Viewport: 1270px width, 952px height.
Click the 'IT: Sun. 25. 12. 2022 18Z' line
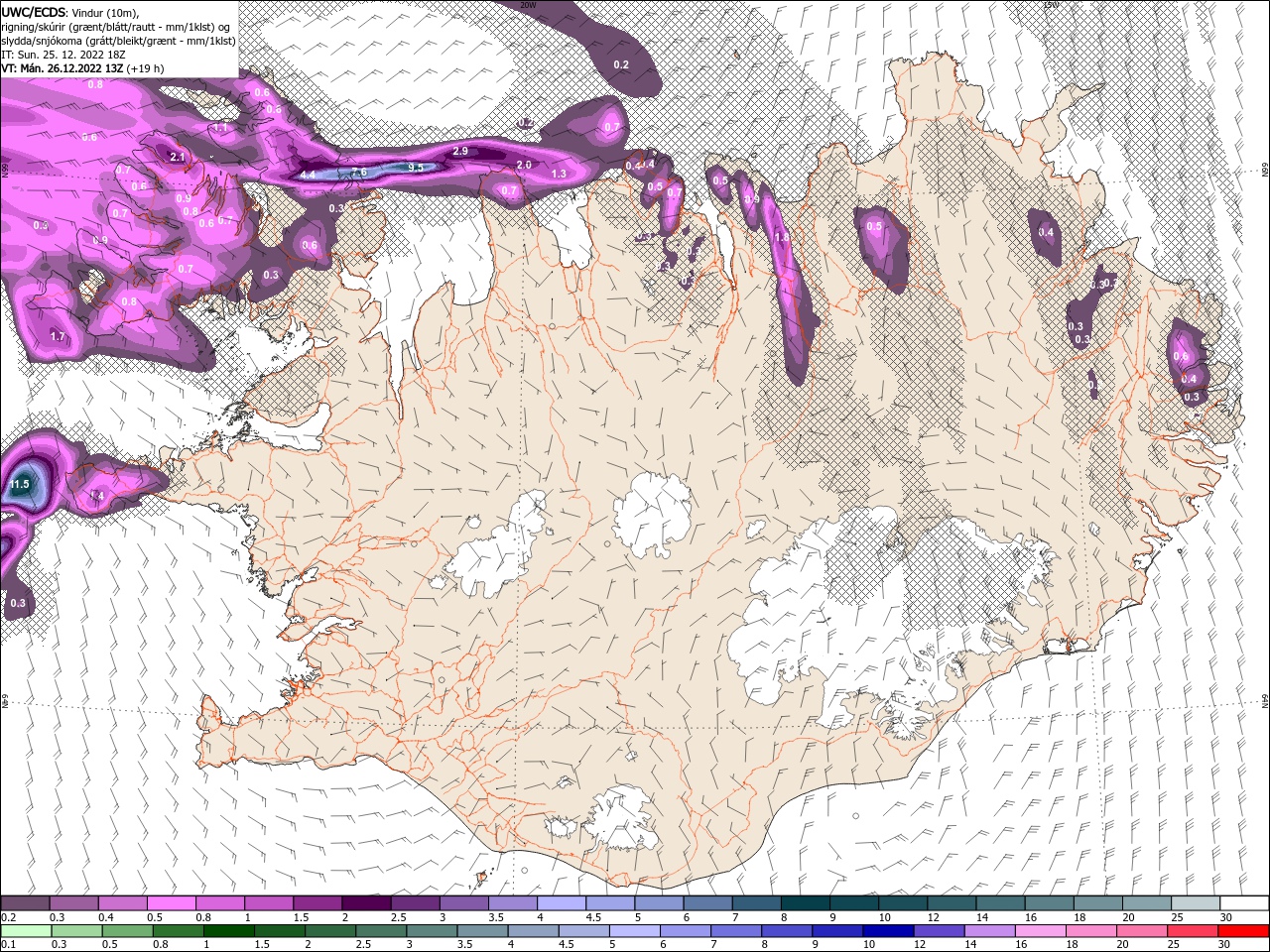point(63,55)
